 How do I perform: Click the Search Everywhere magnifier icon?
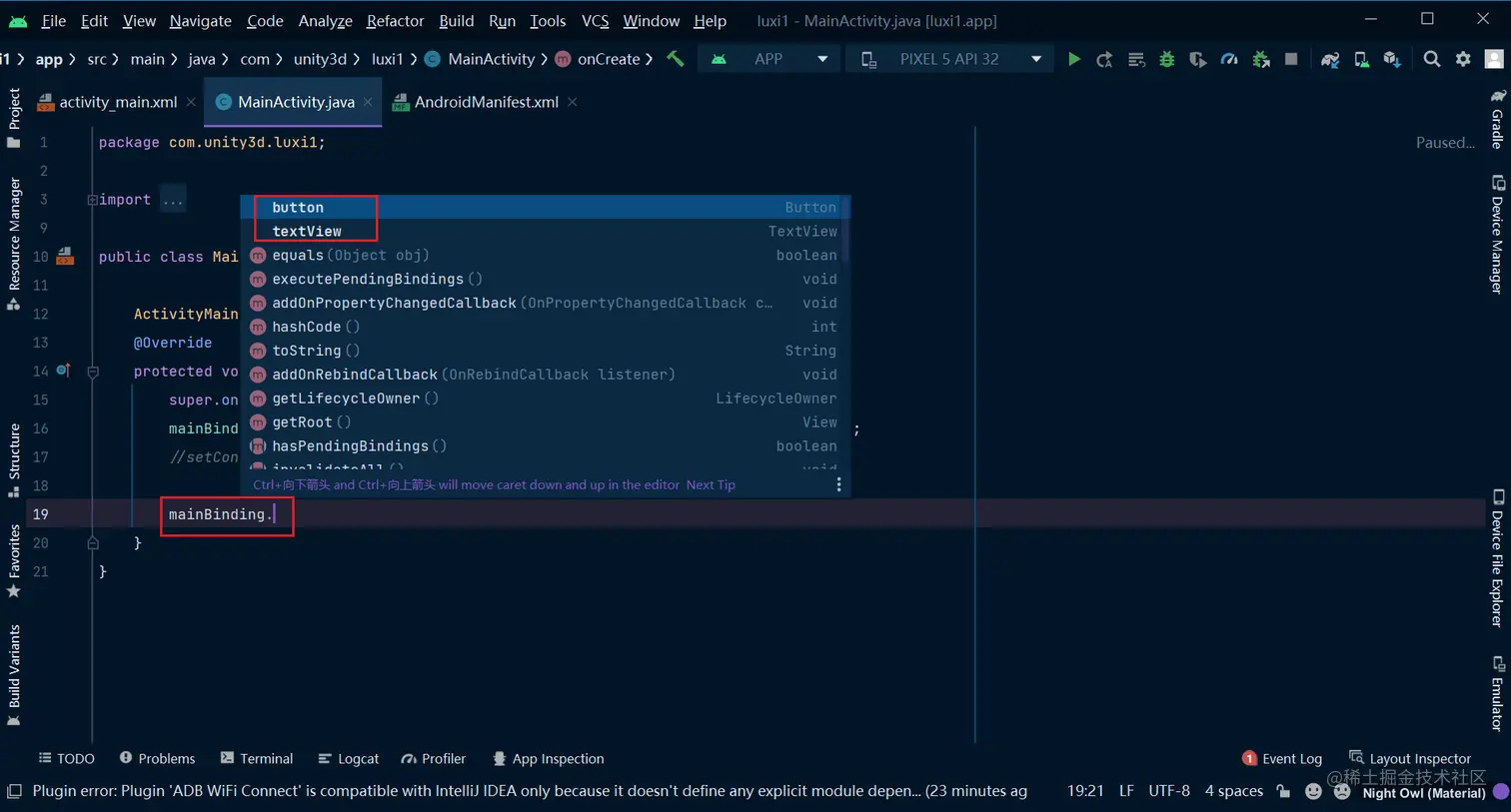pos(1432,59)
